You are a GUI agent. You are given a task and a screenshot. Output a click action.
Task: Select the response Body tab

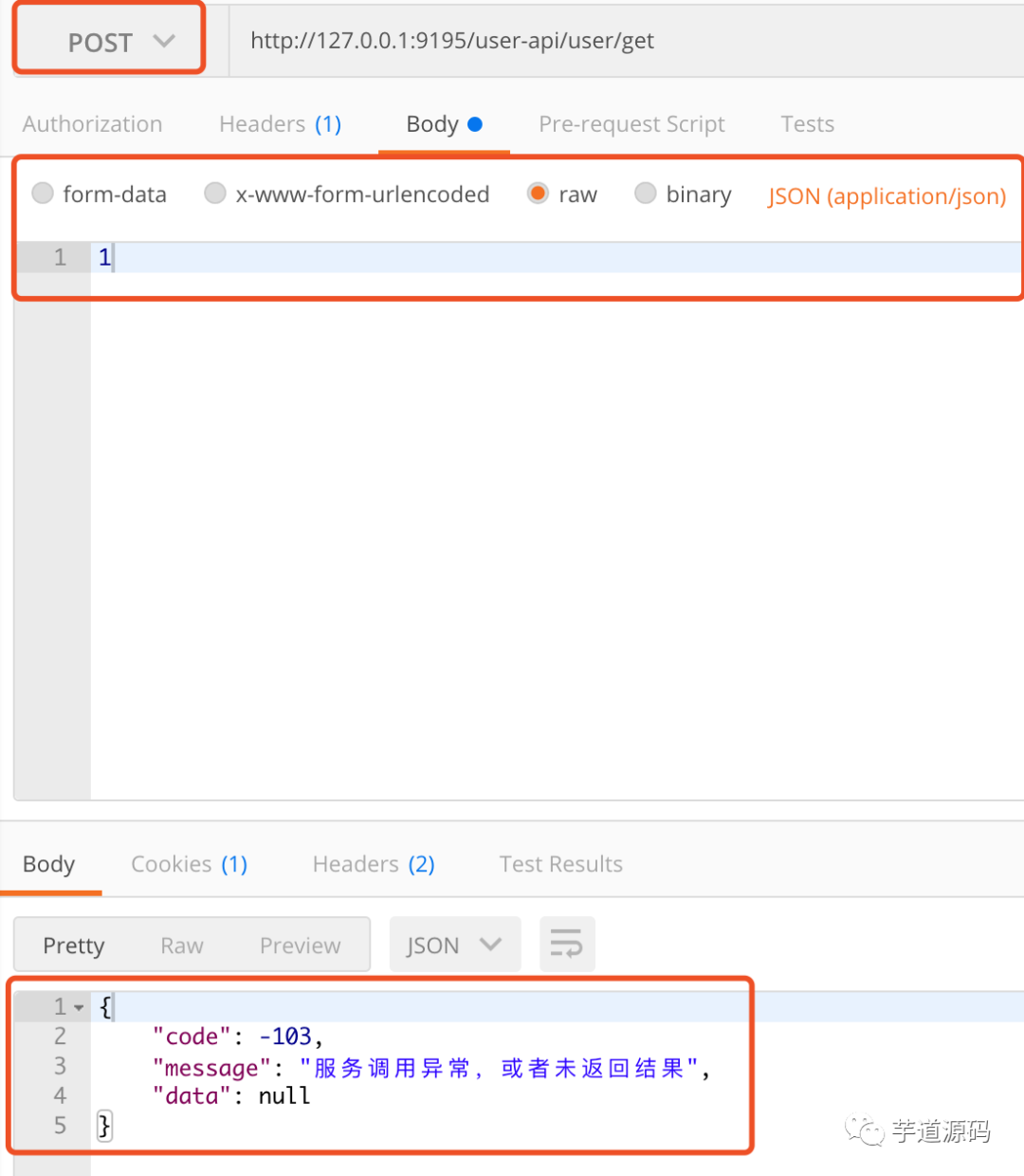(x=49, y=864)
